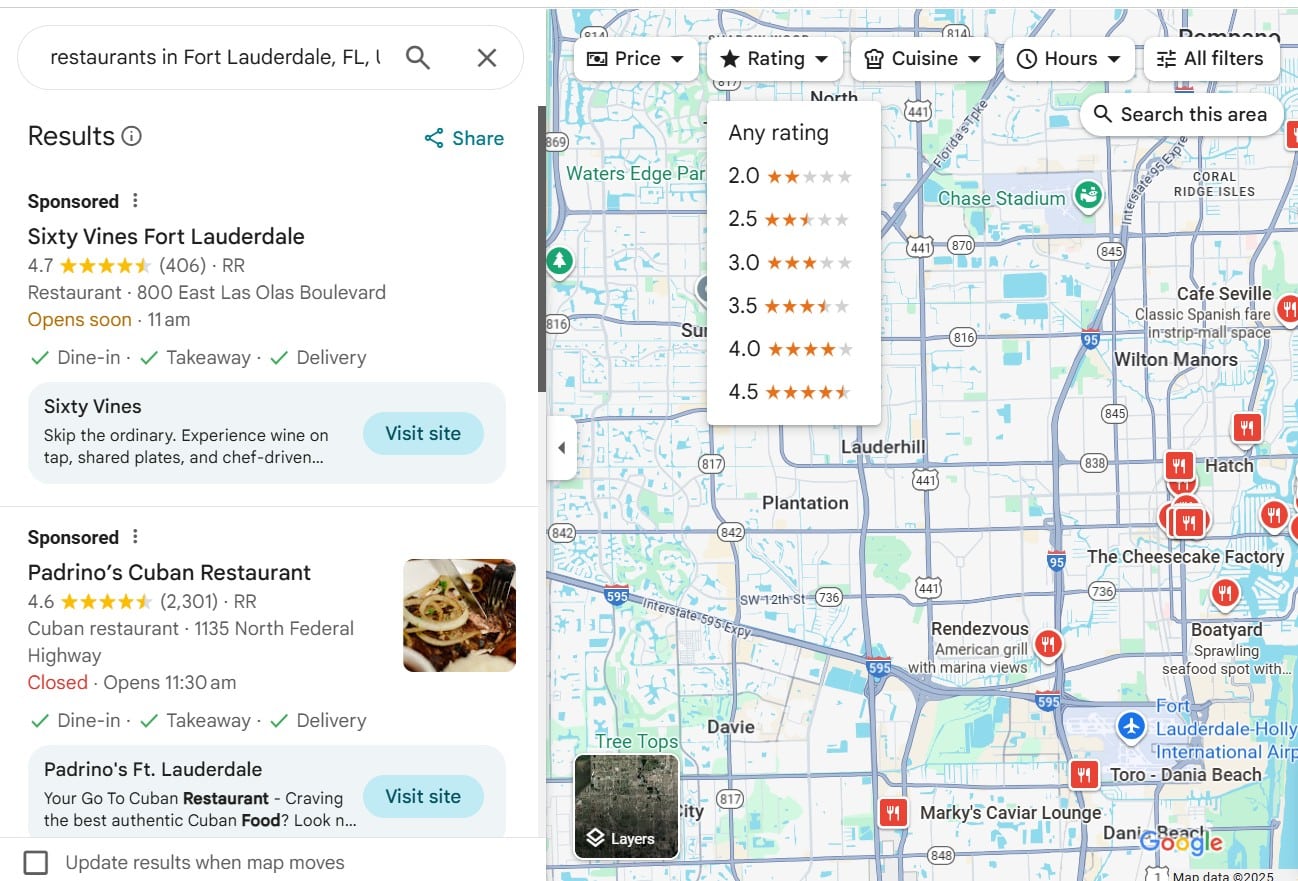The height and width of the screenshot is (881, 1298).
Task: Select the 2.5 stars rating option
Action: click(x=794, y=219)
